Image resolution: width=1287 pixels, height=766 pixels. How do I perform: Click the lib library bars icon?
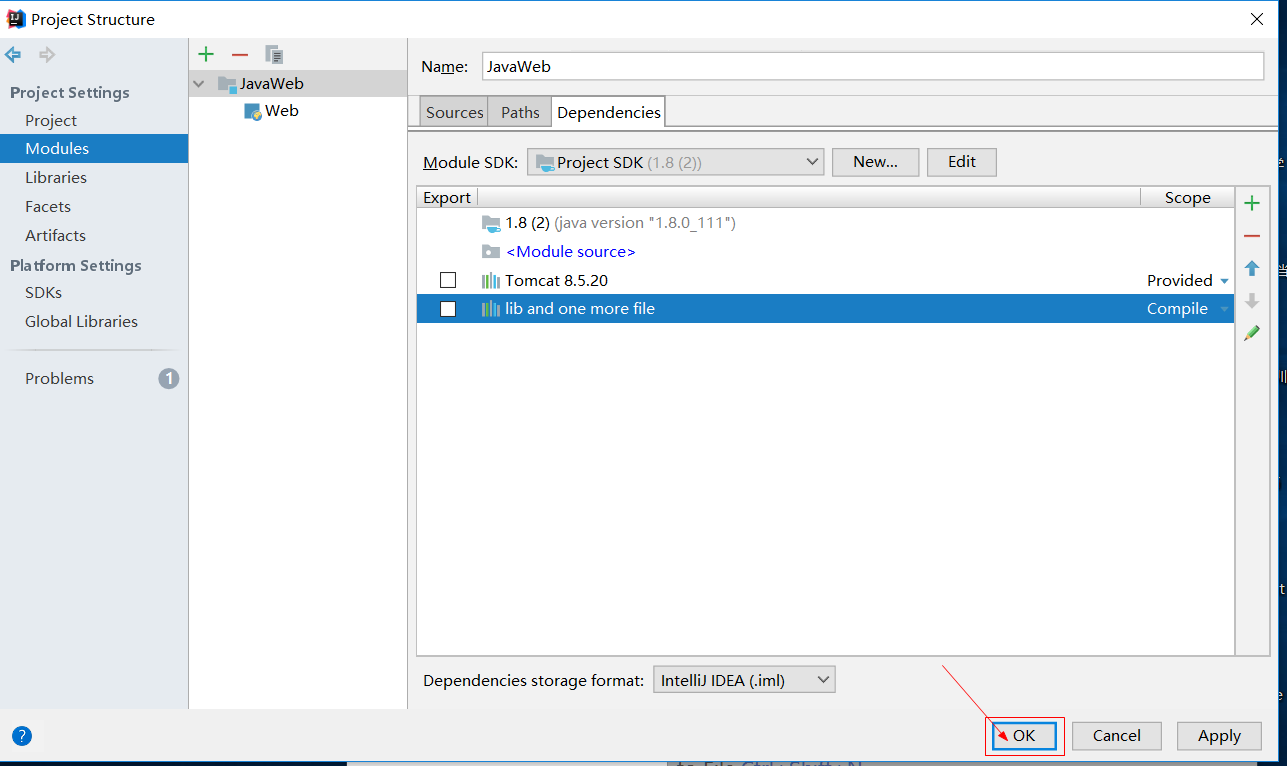pyautogui.click(x=491, y=309)
